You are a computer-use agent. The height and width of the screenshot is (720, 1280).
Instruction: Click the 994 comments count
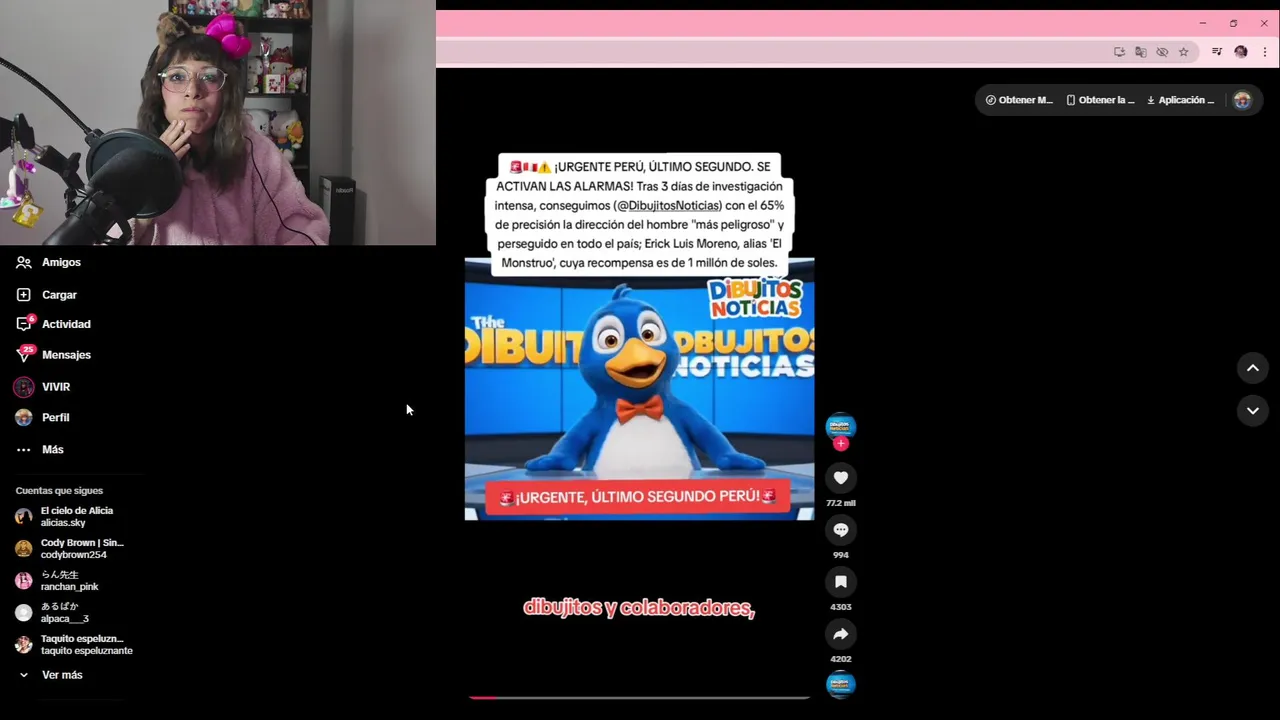pos(841,555)
